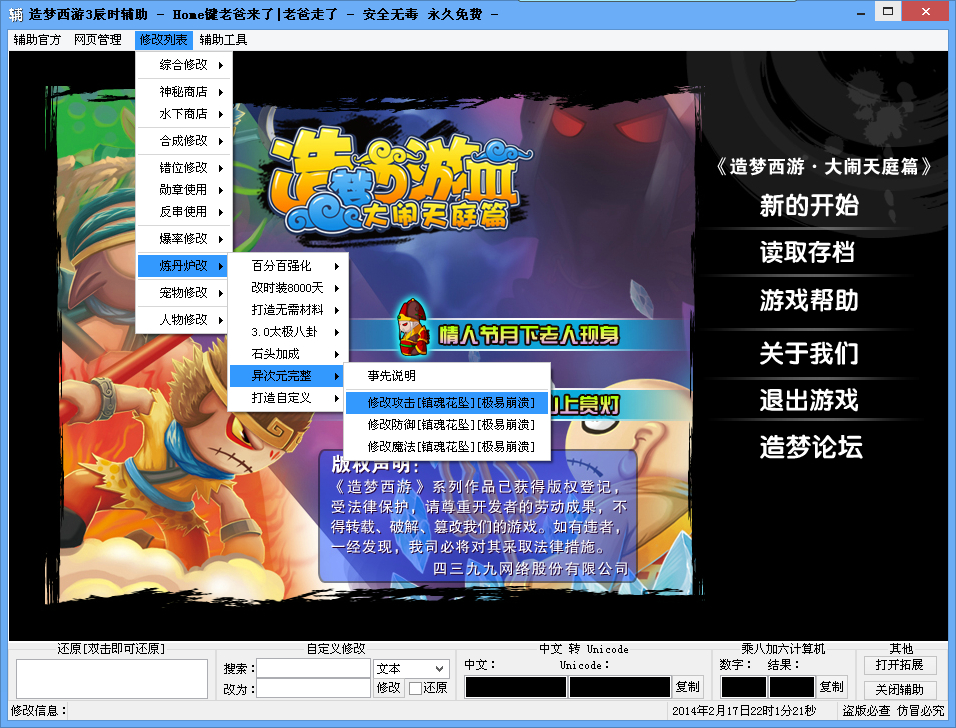Click the 关闭辅助 button
Image resolution: width=956 pixels, height=728 pixels.
pos(900,690)
